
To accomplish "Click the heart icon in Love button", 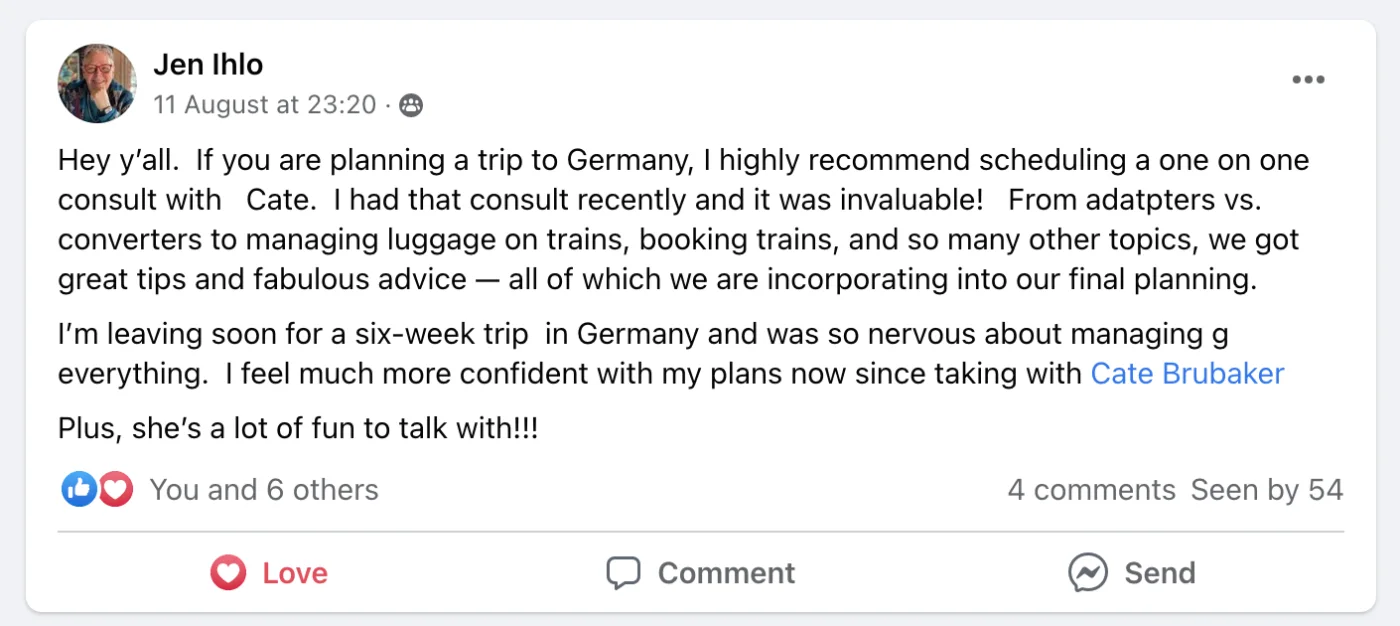I will (x=228, y=573).
